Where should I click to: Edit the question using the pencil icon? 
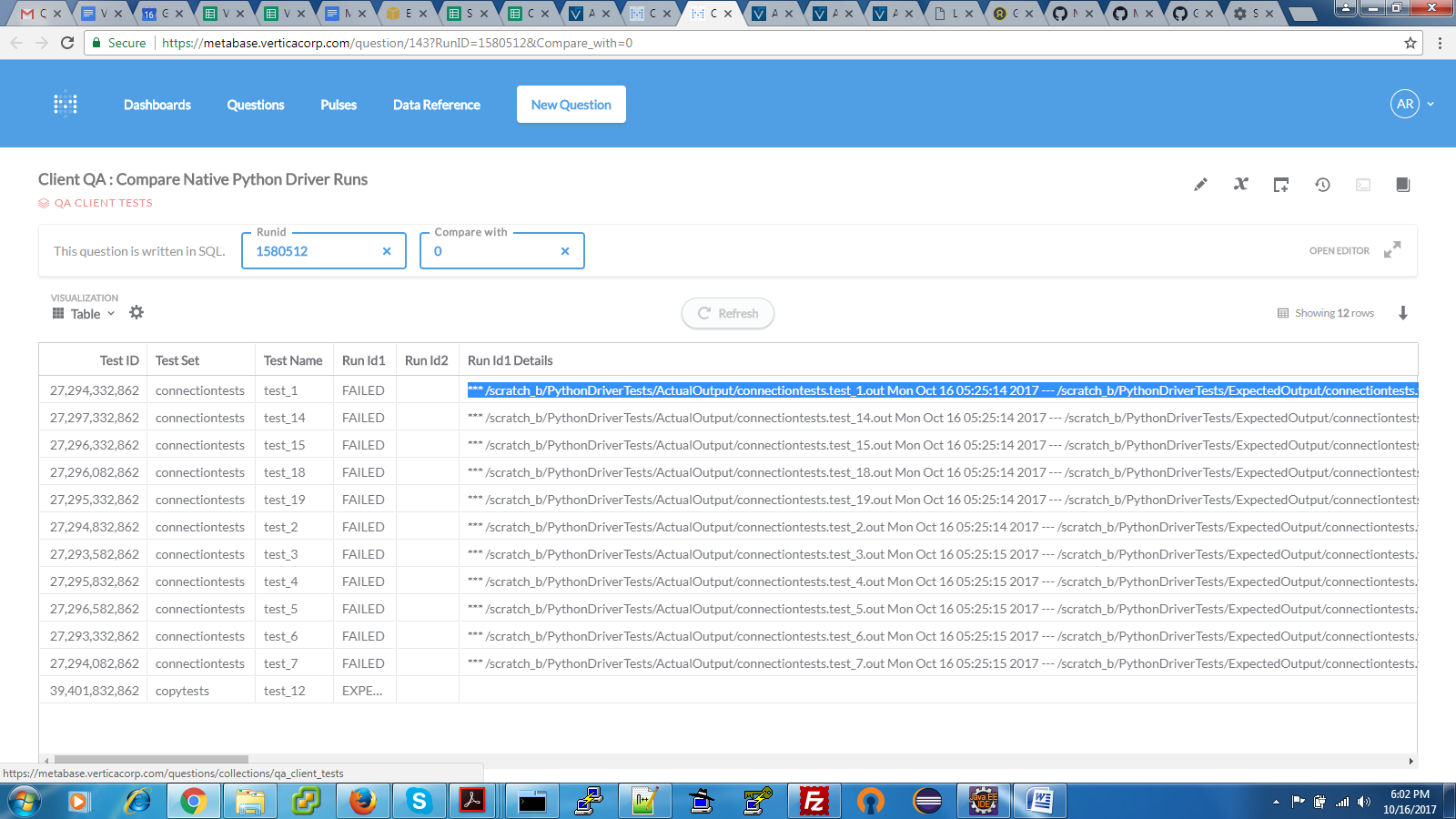click(1199, 185)
